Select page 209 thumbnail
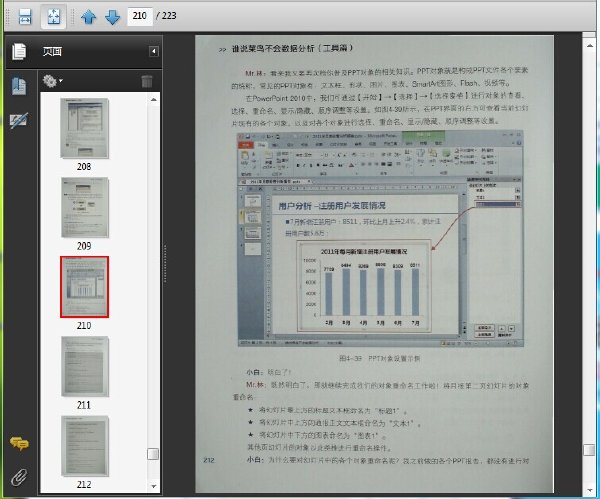Viewport: 600px width, 499px height. (85, 207)
